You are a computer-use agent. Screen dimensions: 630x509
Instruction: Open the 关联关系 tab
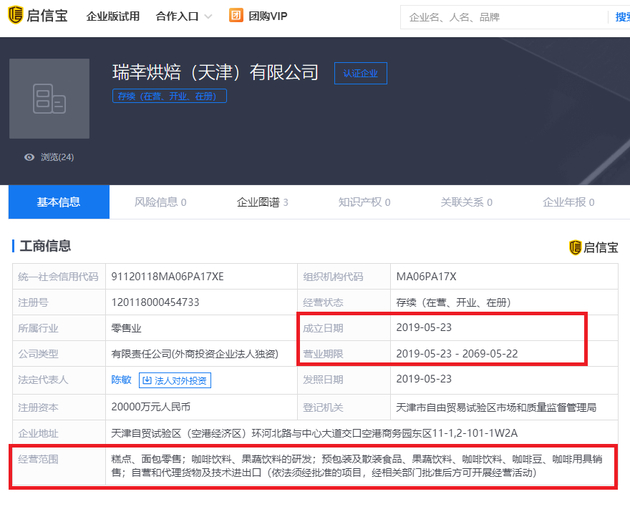pyautogui.click(x=467, y=202)
